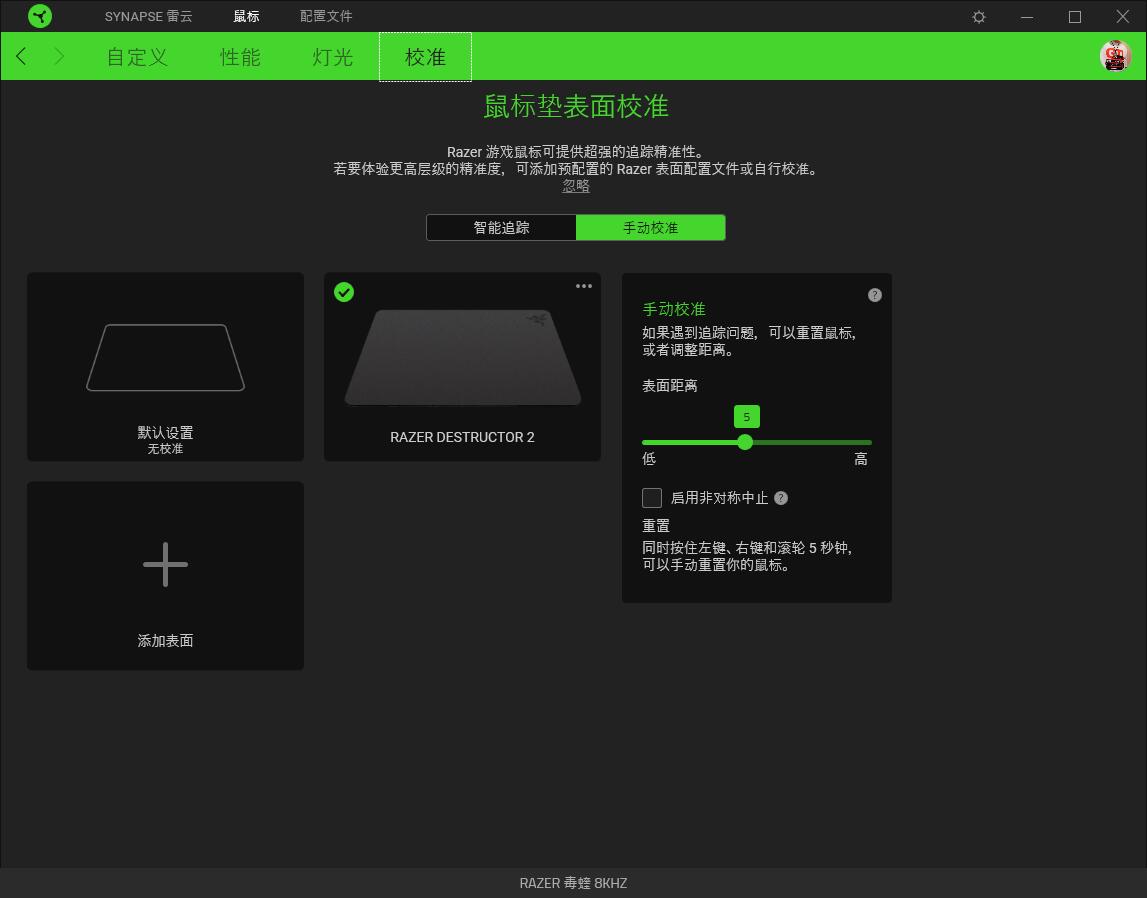The width and height of the screenshot is (1147, 898).
Task: Open the Razer Destructor 2 three-dot menu
Action: pos(584,286)
